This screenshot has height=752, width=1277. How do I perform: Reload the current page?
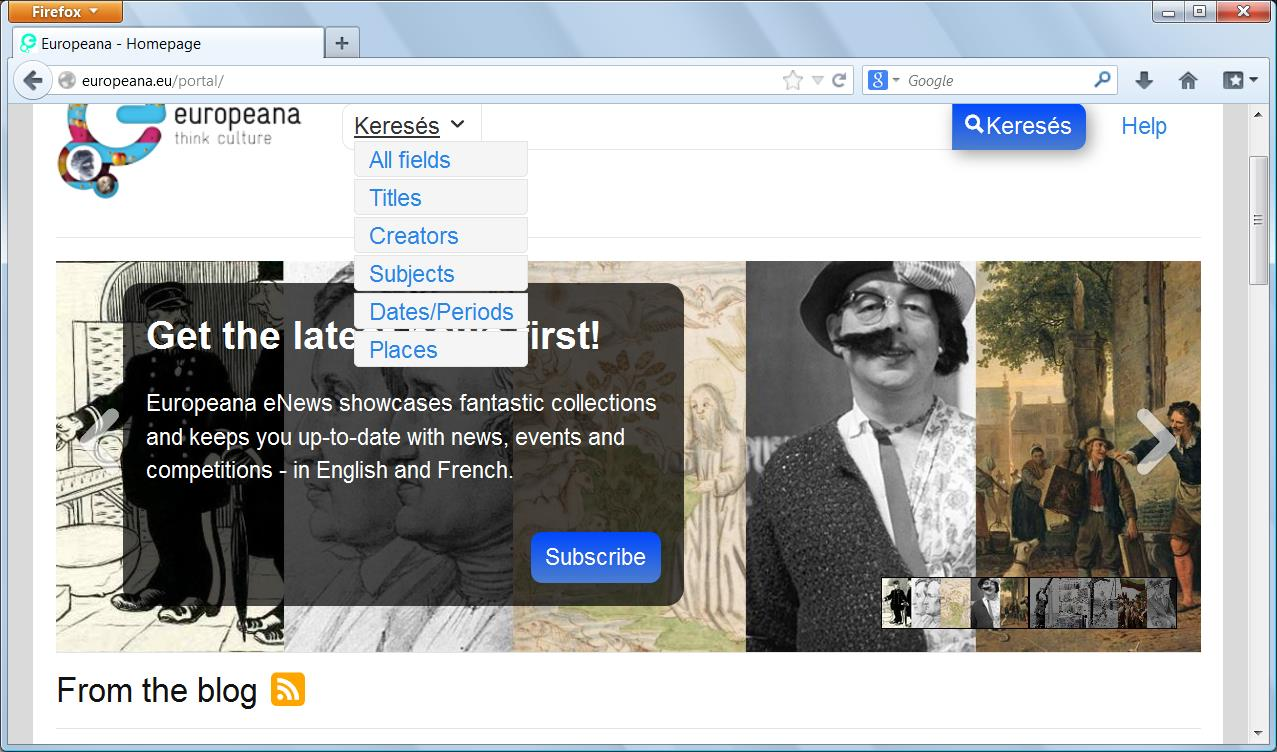pos(840,81)
